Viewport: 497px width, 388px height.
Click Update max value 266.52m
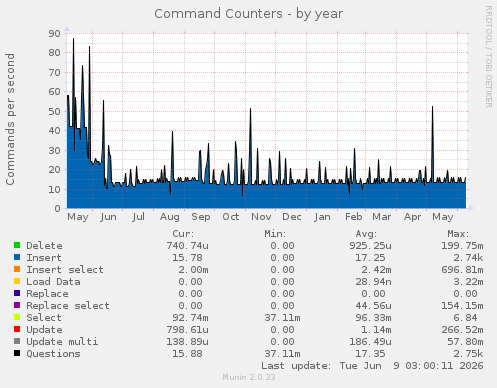click(x=462, y=330)
